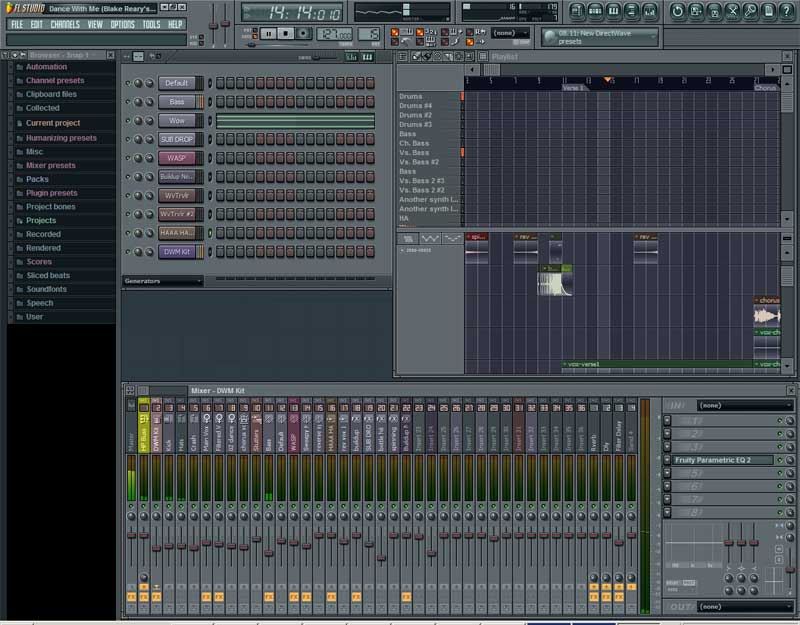The image size is (800, 625).
Task: Click the swing slider in channel rack
Action: [x=316, y=57]
